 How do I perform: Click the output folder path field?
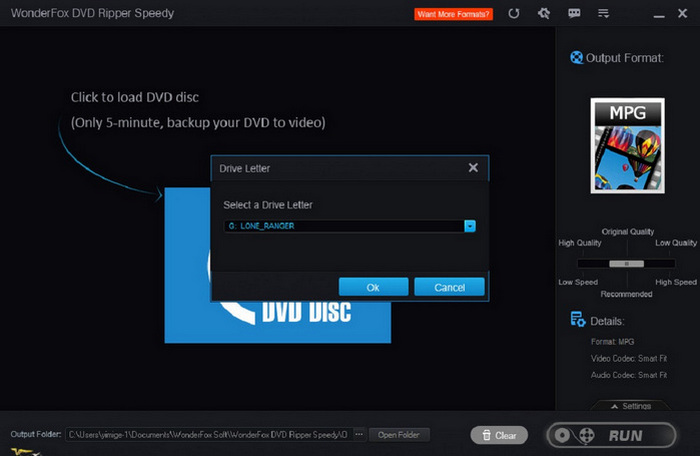208,435
